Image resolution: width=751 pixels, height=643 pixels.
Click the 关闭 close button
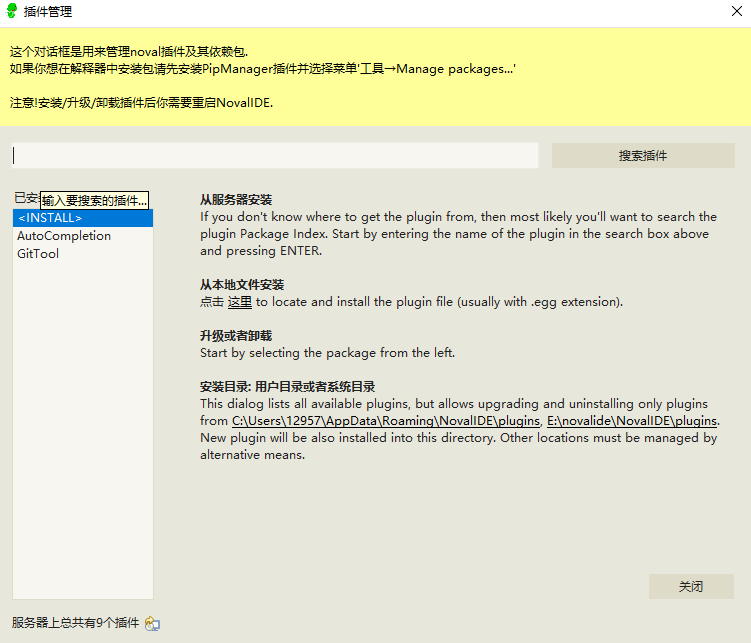[x=691, y=587]
